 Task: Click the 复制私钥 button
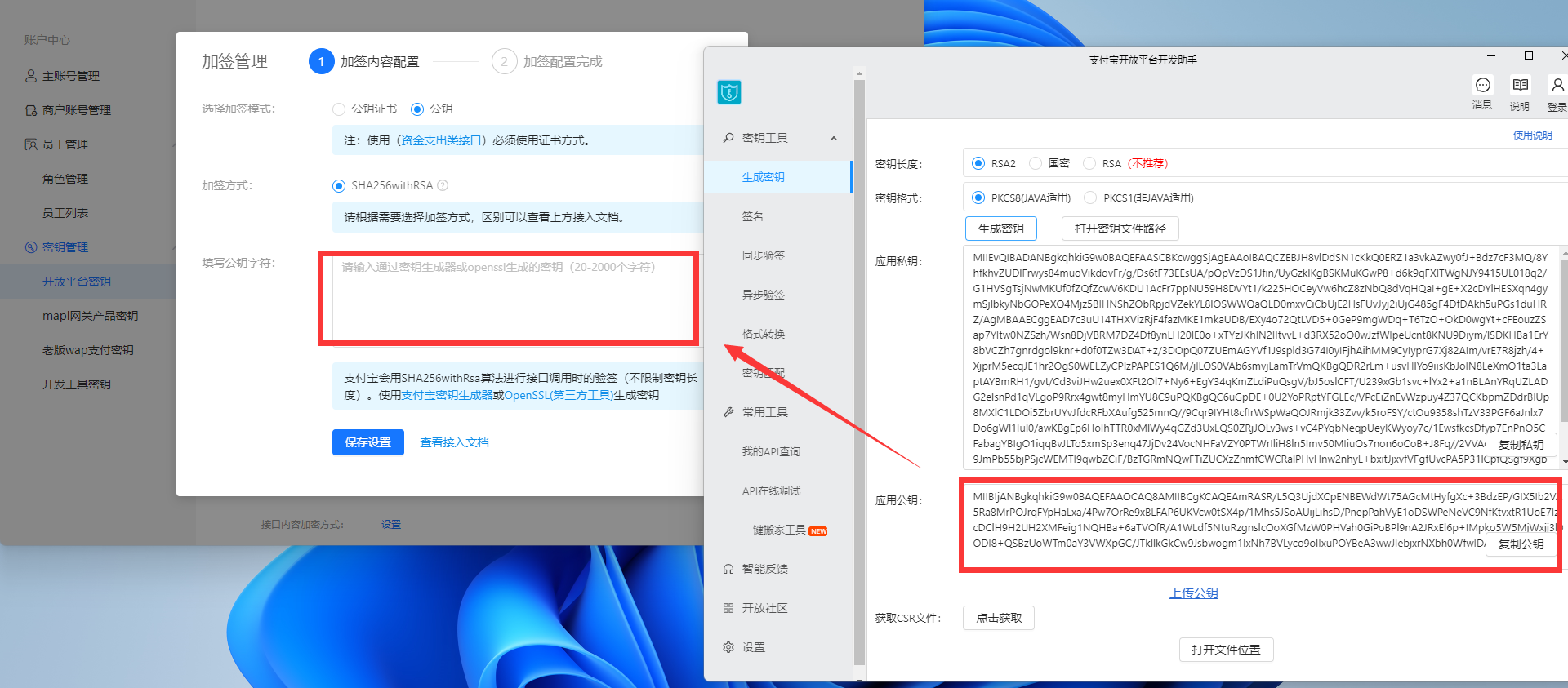click(1521, 445)
